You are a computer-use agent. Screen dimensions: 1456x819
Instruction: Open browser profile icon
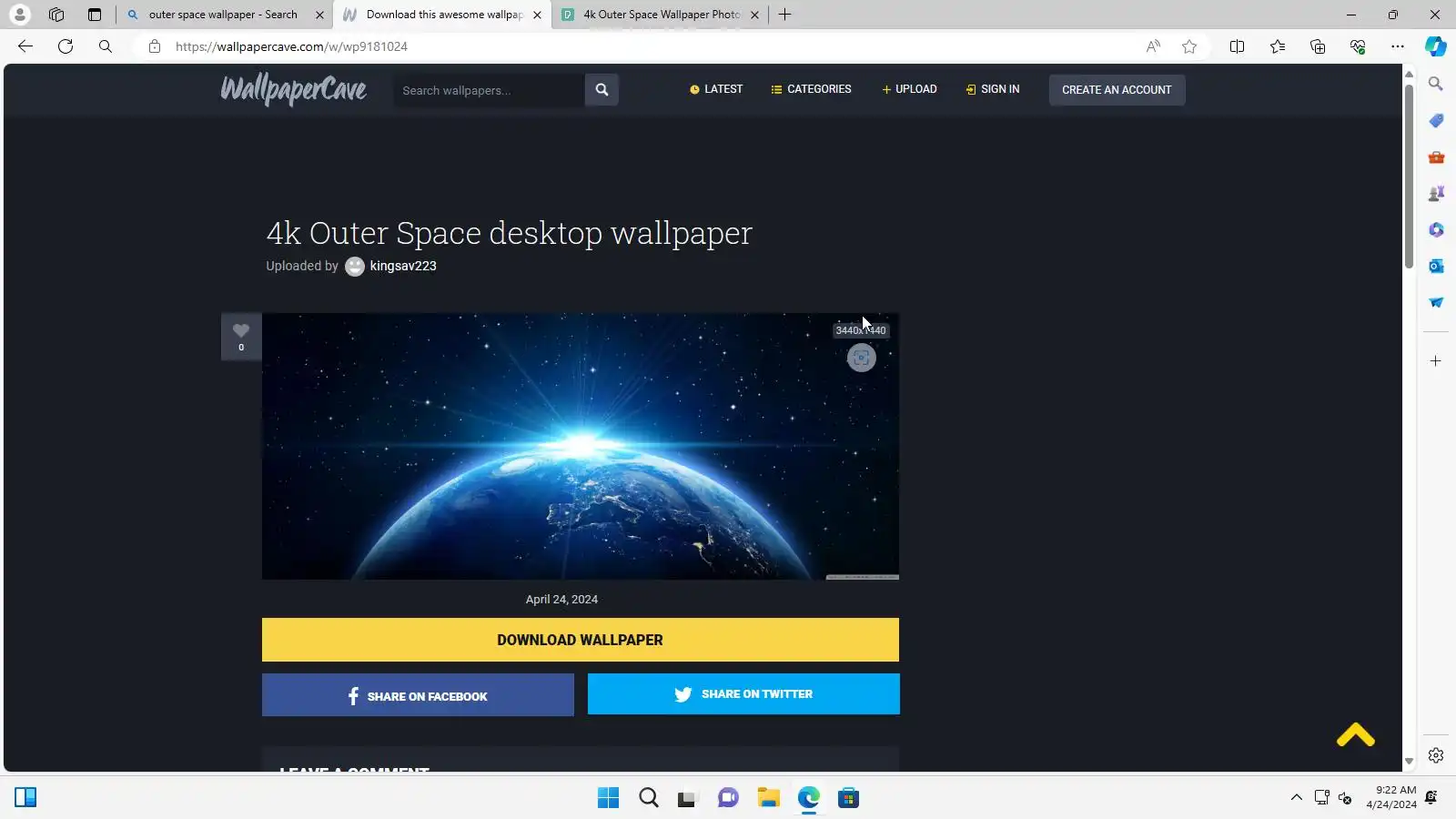click(19, 15)
